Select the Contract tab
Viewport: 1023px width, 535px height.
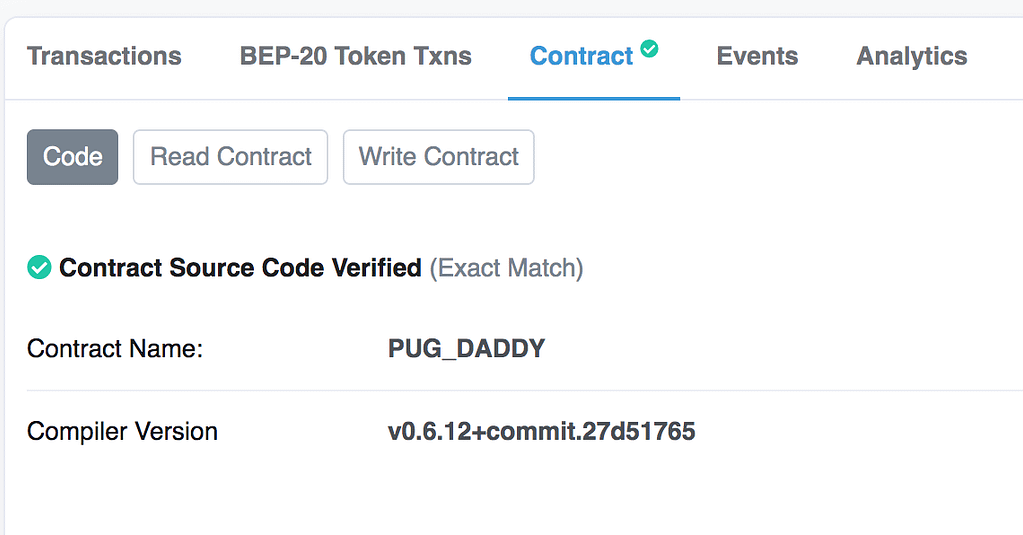pyautogui.click(x=581, y=56)
